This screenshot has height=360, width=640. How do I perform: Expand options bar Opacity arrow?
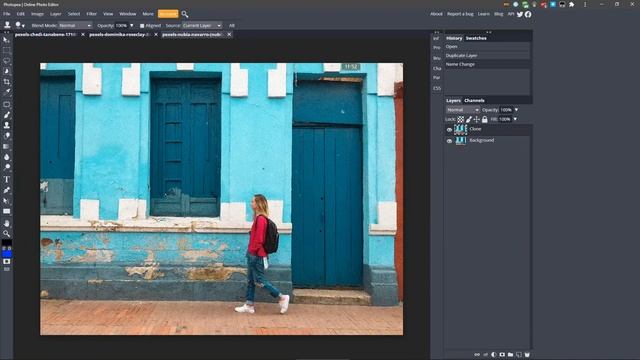(x=131, y=25)
